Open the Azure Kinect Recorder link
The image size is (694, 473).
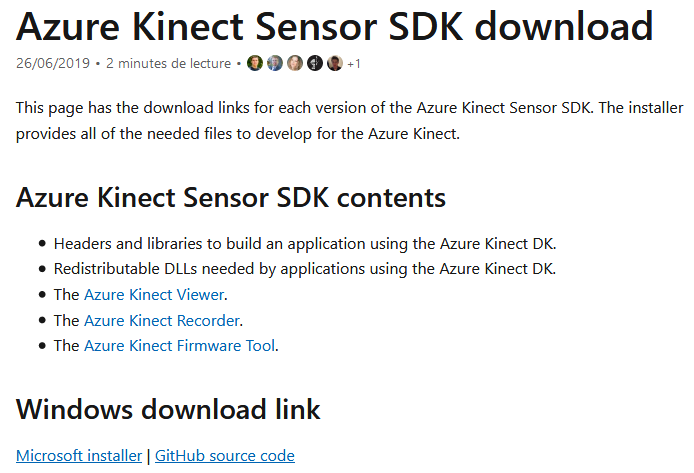[x=161, y=320]
